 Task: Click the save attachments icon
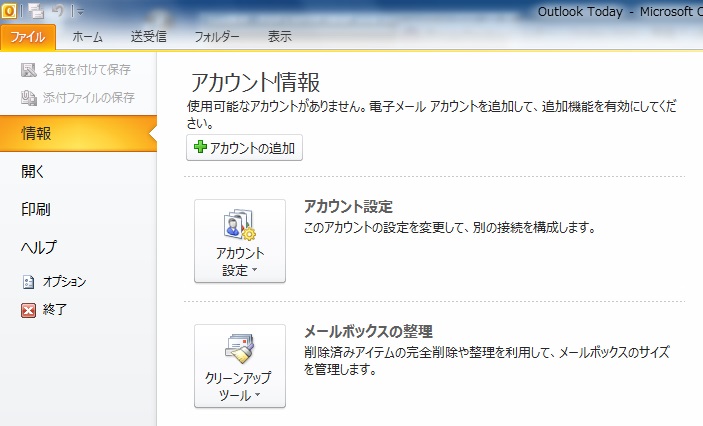point(29,98)
